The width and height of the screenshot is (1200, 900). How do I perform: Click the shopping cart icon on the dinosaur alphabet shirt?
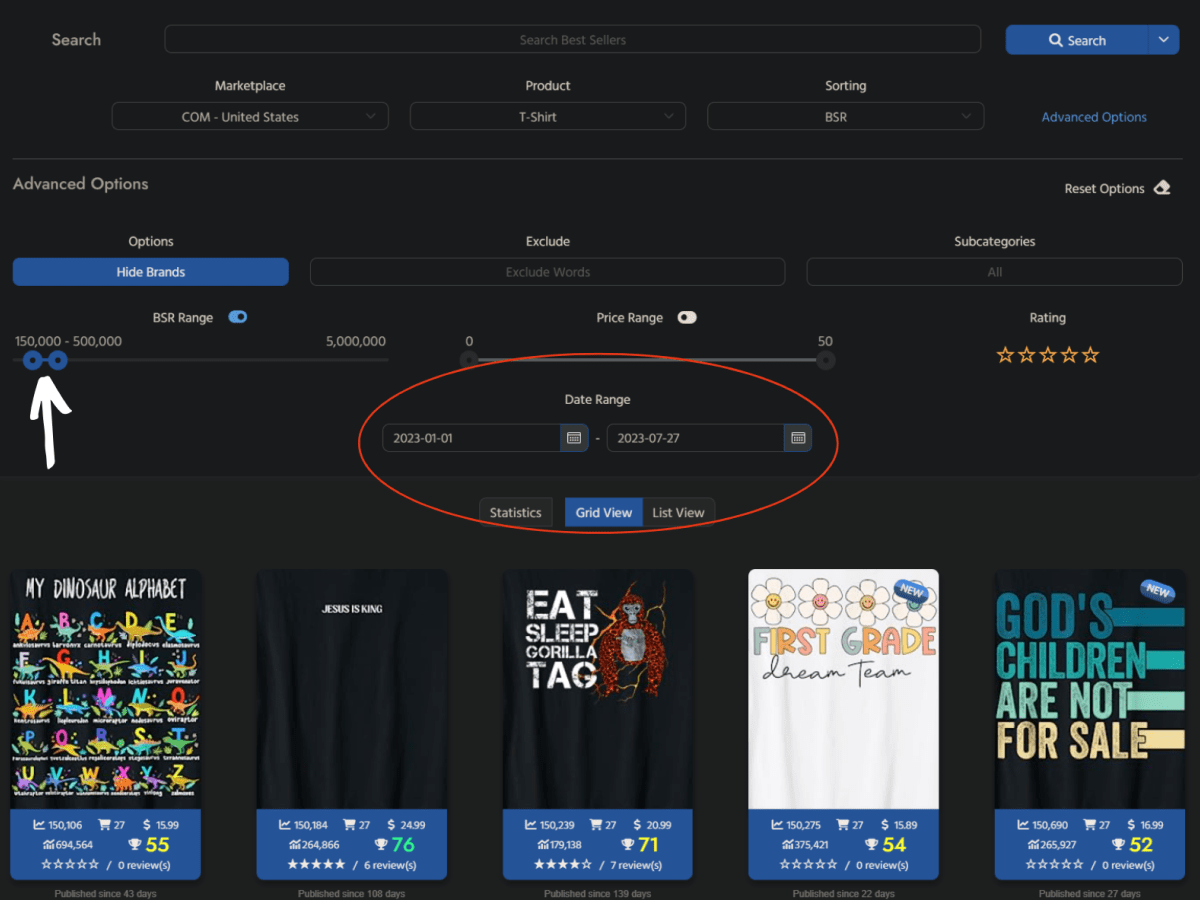(105, 825)
